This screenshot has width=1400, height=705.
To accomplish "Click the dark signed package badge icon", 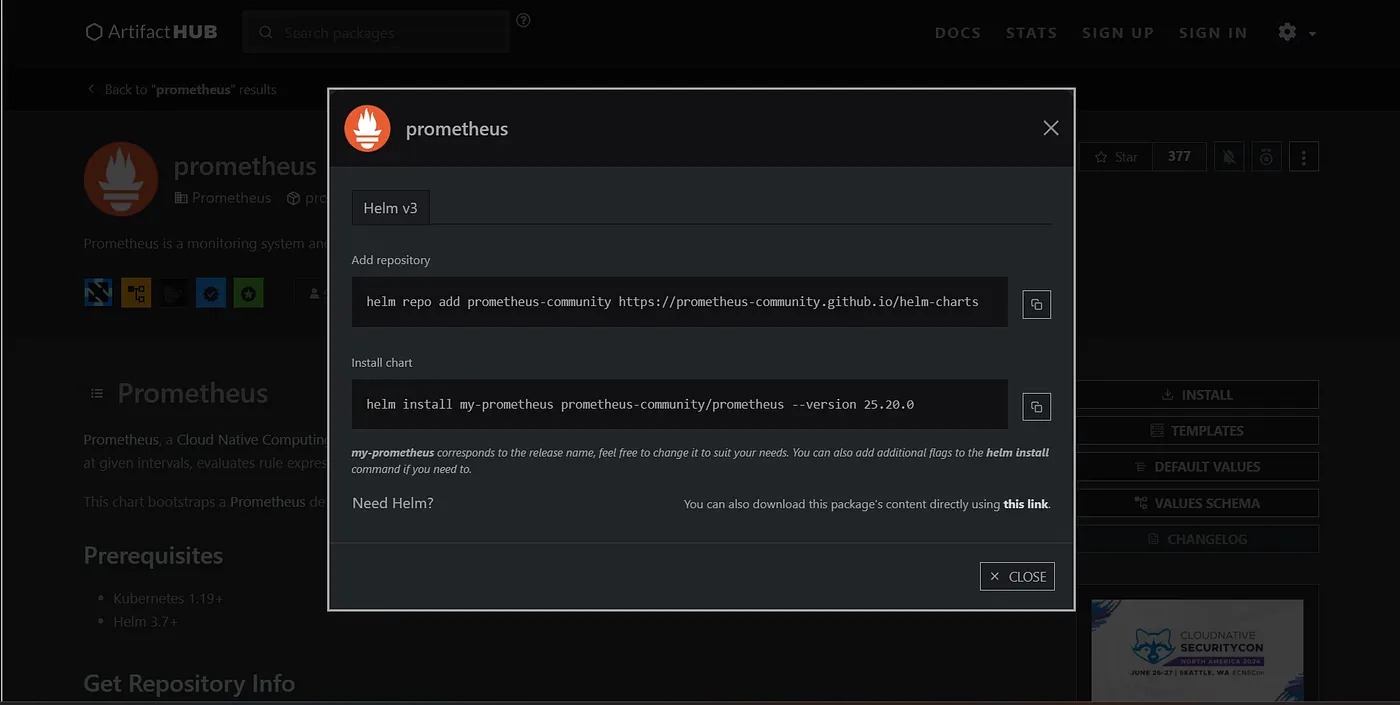I will pyautogui.click(x=174, y=293).
